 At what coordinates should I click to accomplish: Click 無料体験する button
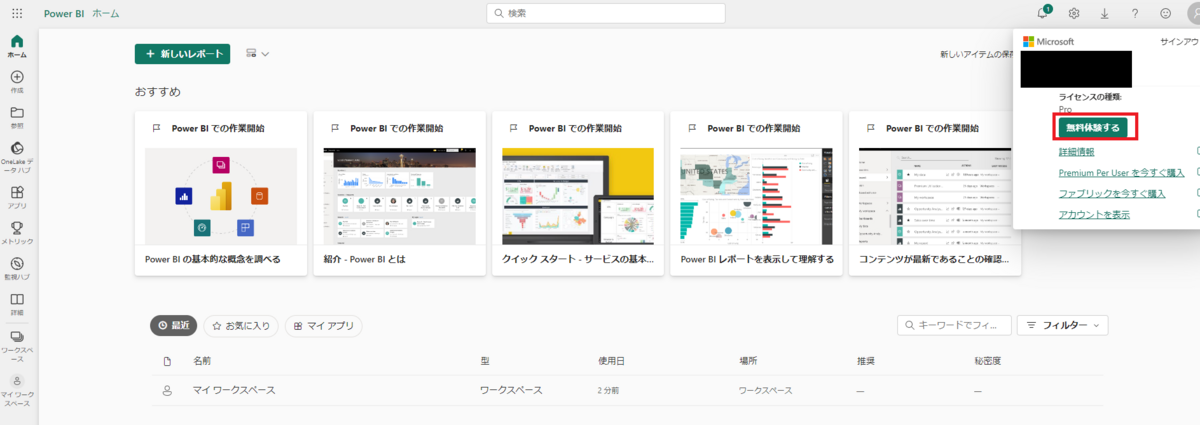(1093, 128)
